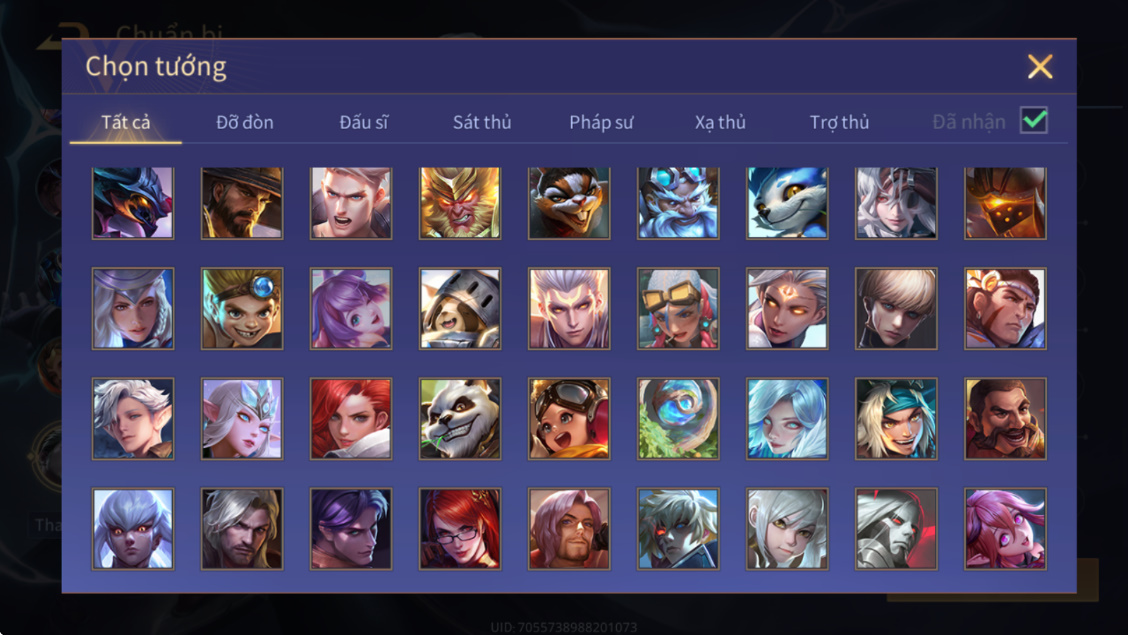The height and width of the screenshot is (635, 1128).
Task: Switch to the Xạ thủ tab
Action: [x=720, y=122]
